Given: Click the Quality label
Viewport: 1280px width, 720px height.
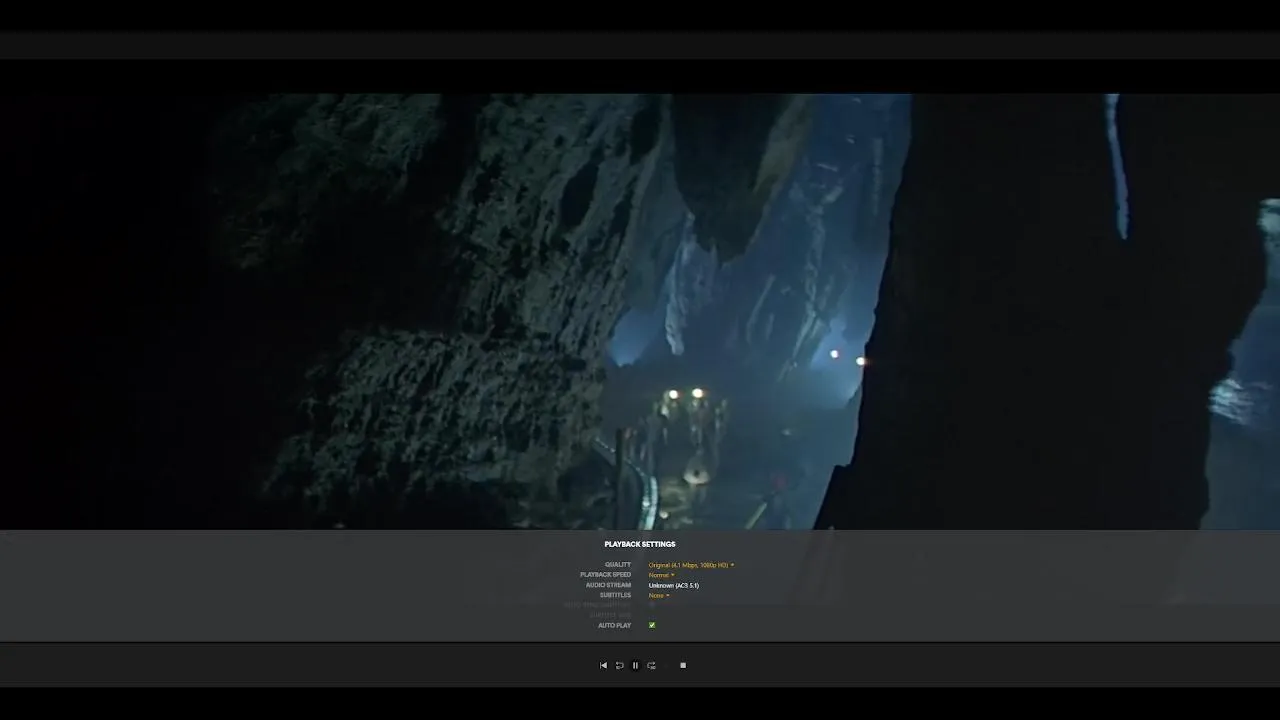Looking at the screenshot, I should click(618, 565).
